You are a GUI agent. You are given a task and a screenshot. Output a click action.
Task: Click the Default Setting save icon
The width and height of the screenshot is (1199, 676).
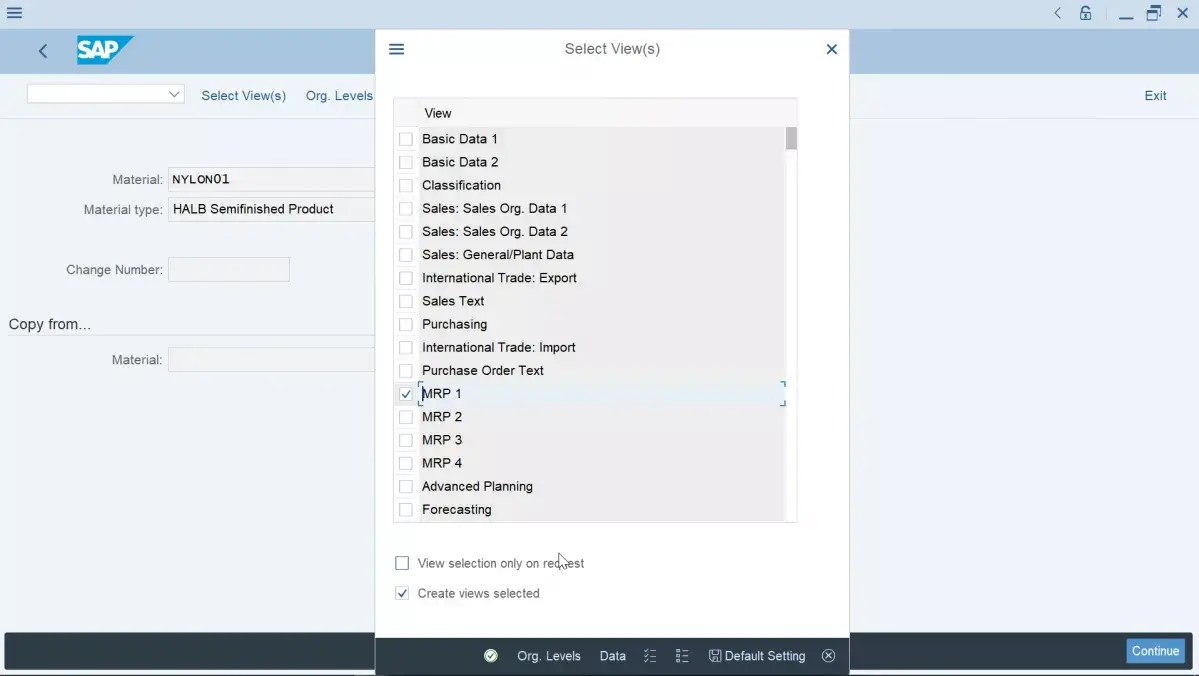click(715, 656)
